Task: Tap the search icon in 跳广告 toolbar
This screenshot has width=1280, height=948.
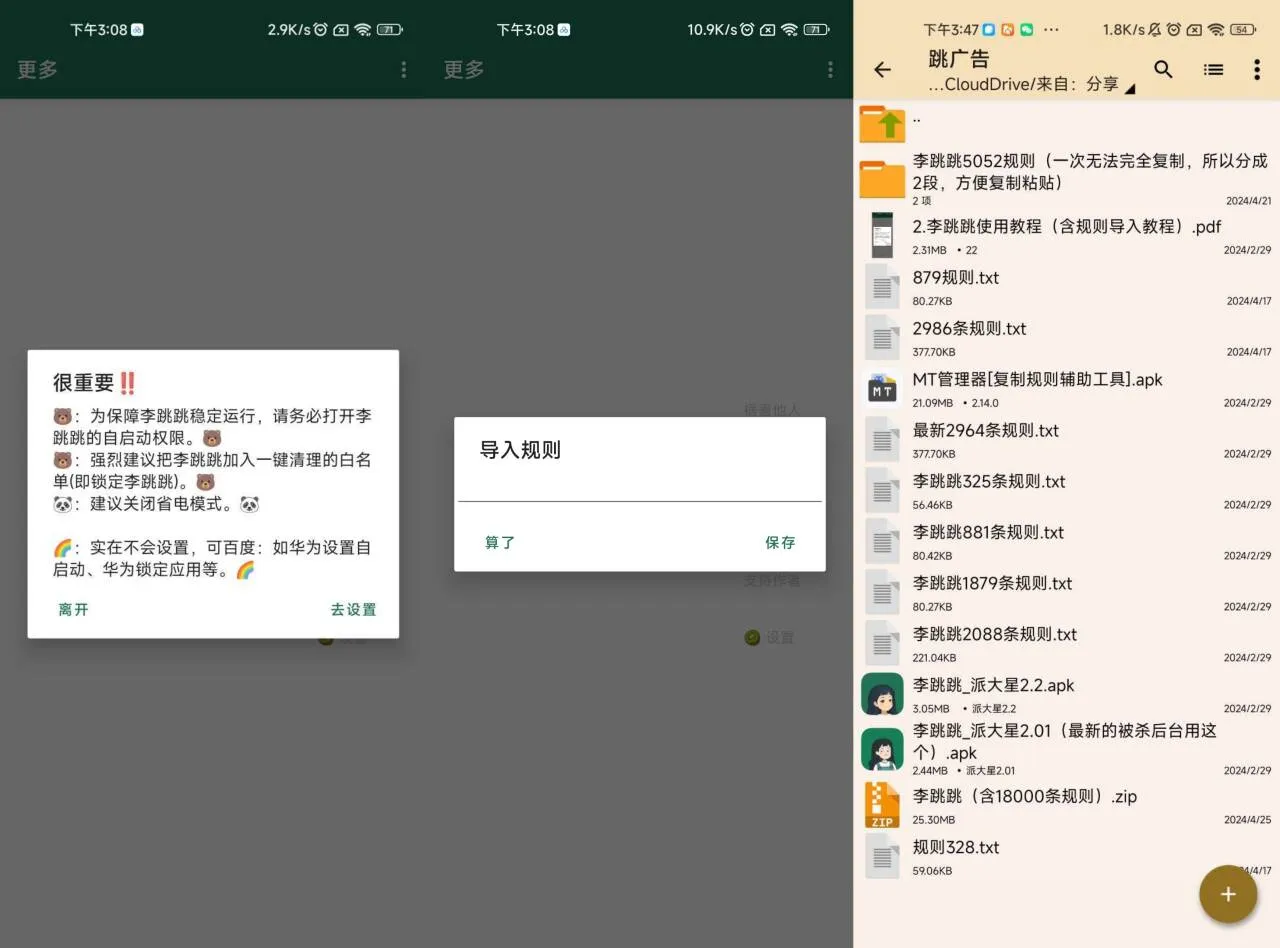Action: (1163, 70)
